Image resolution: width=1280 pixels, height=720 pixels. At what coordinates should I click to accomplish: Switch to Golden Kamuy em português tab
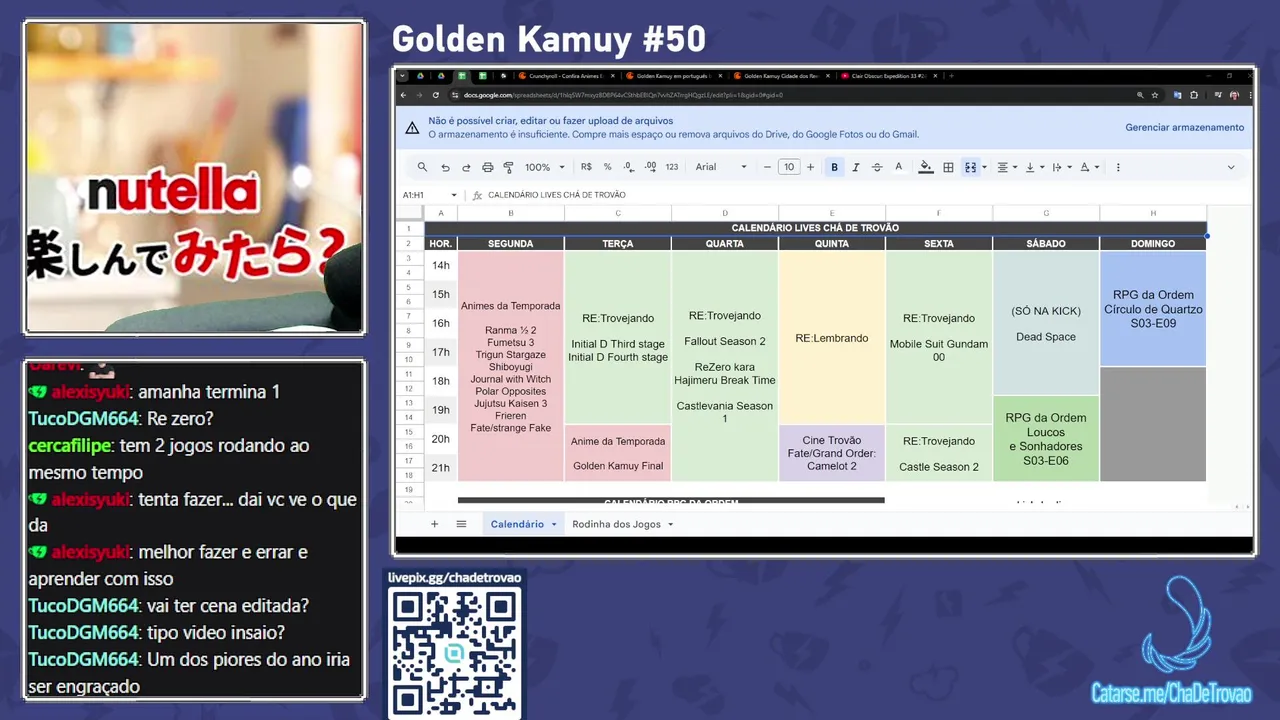click(x=673, y=76)
